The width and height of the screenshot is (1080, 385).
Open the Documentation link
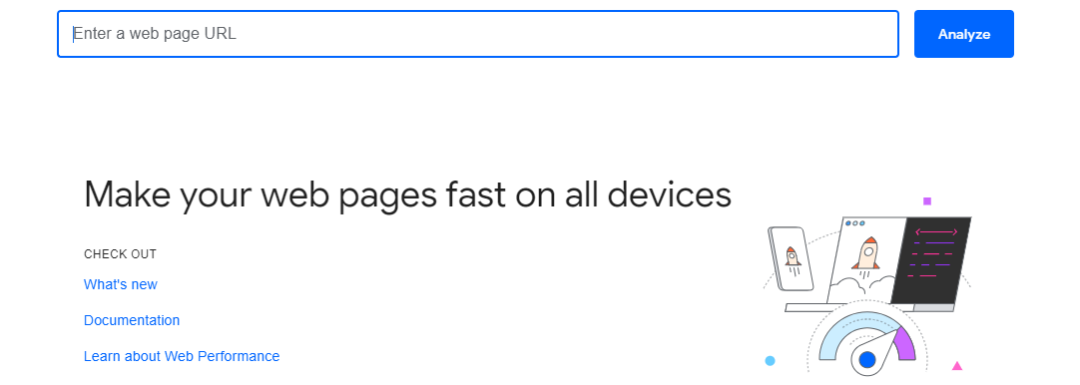point(132,320)
